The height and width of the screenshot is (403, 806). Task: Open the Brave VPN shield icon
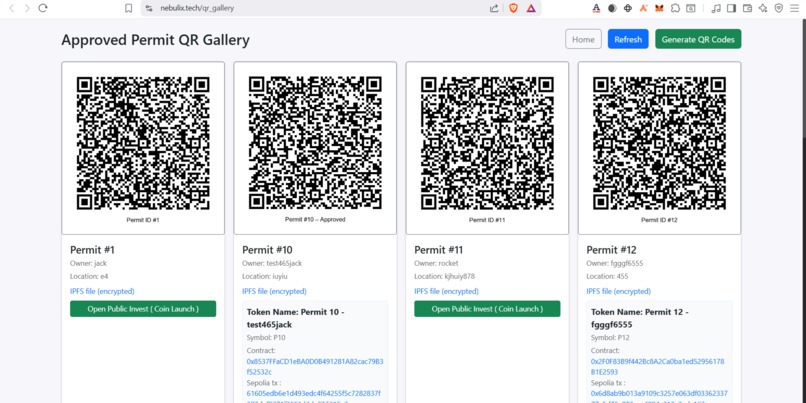coord(779,8)
